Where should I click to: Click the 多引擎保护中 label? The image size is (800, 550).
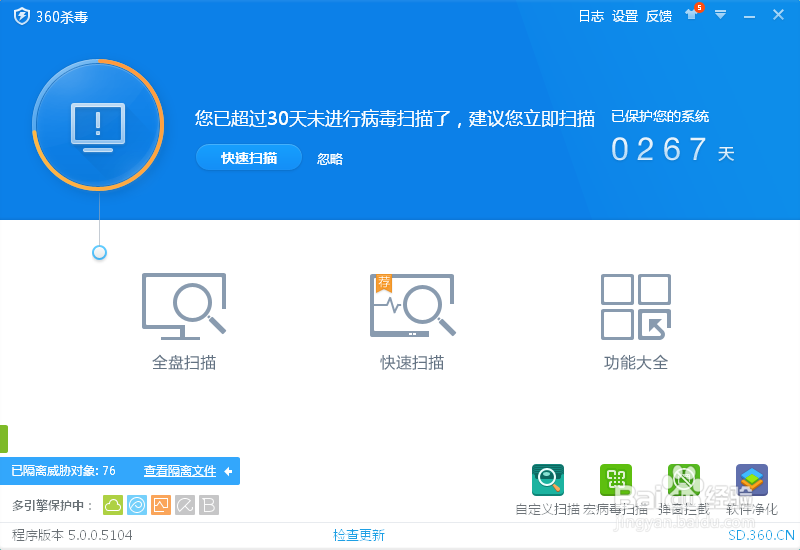pyautogui.click(x=52, y=506)
